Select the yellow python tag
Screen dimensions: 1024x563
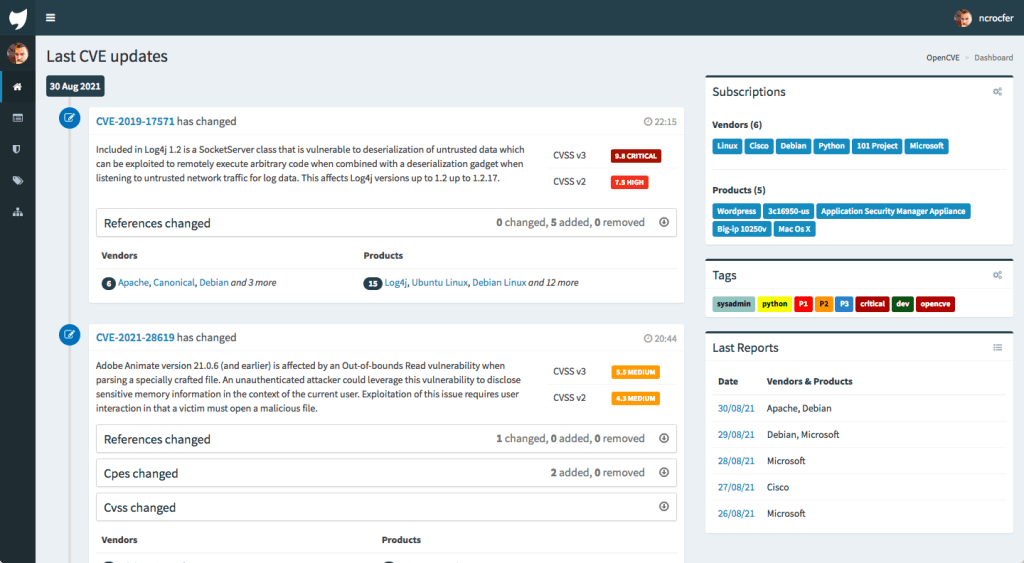773,304
